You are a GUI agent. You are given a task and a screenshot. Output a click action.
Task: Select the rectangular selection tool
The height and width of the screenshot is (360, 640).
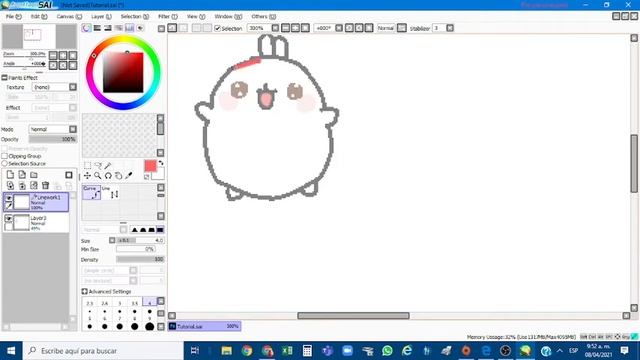[x=87, y=165]
